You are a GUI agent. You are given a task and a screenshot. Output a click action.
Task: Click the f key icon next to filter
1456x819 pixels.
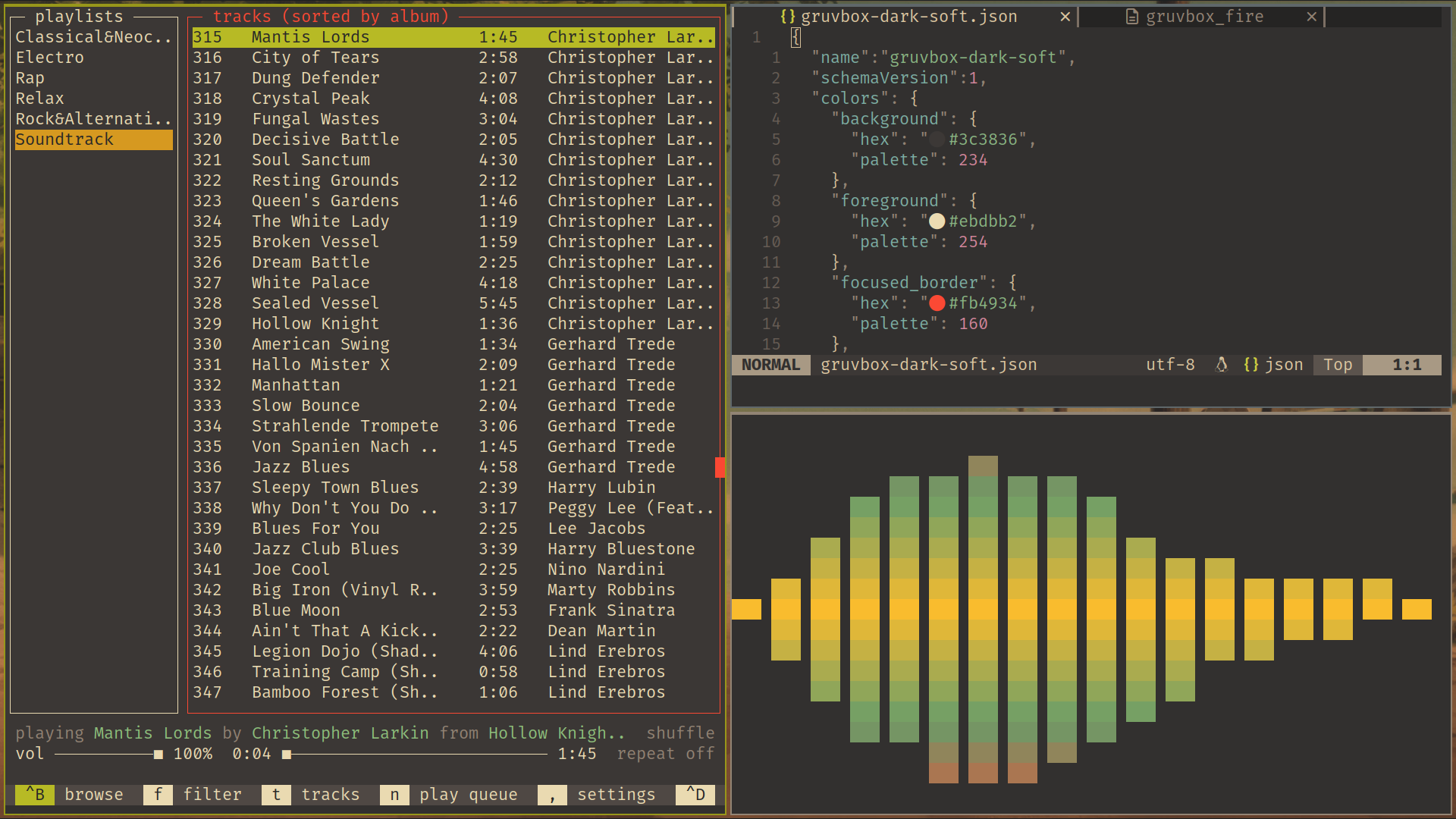point(158,795)
